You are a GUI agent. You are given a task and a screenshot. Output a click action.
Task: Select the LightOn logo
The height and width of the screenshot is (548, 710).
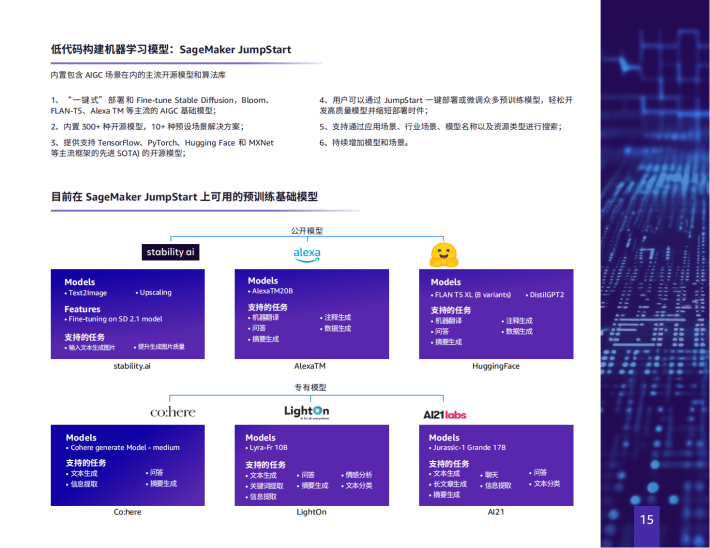[307, 411]
